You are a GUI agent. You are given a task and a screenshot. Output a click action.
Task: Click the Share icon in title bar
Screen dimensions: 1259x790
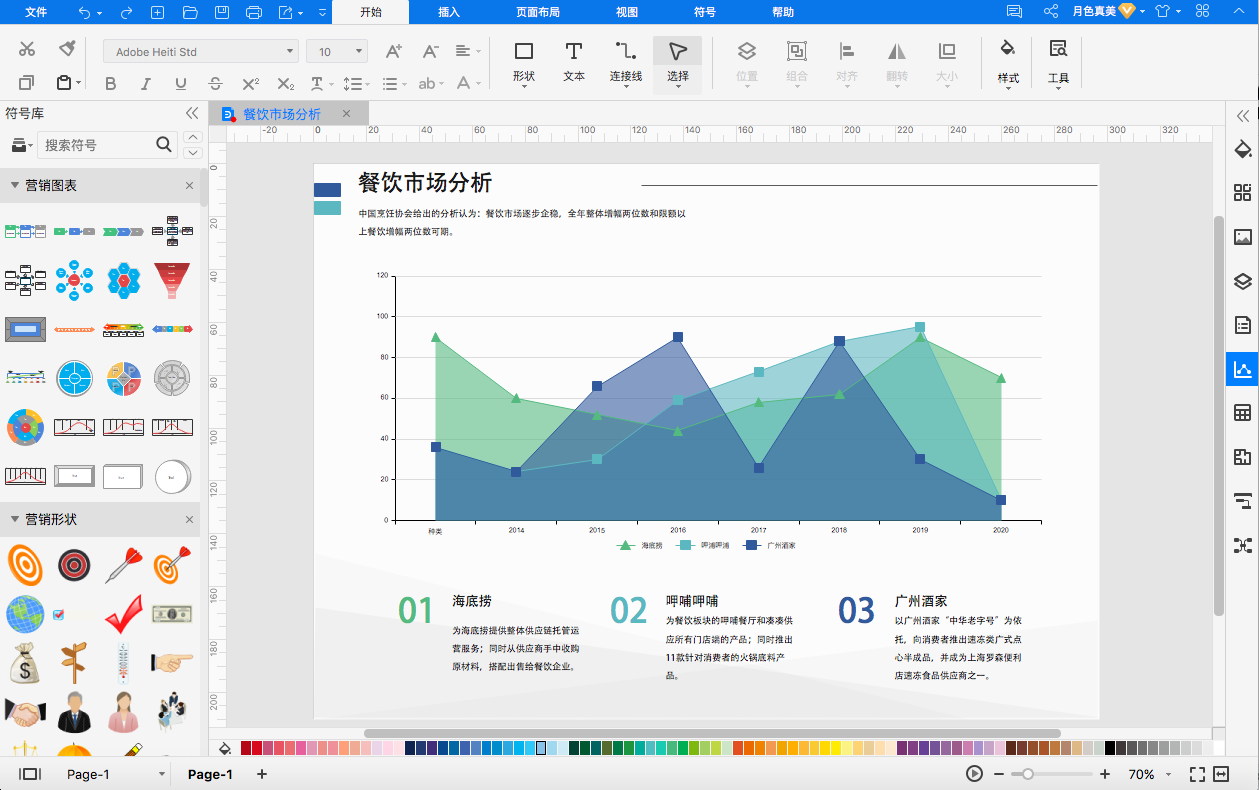1051,12
